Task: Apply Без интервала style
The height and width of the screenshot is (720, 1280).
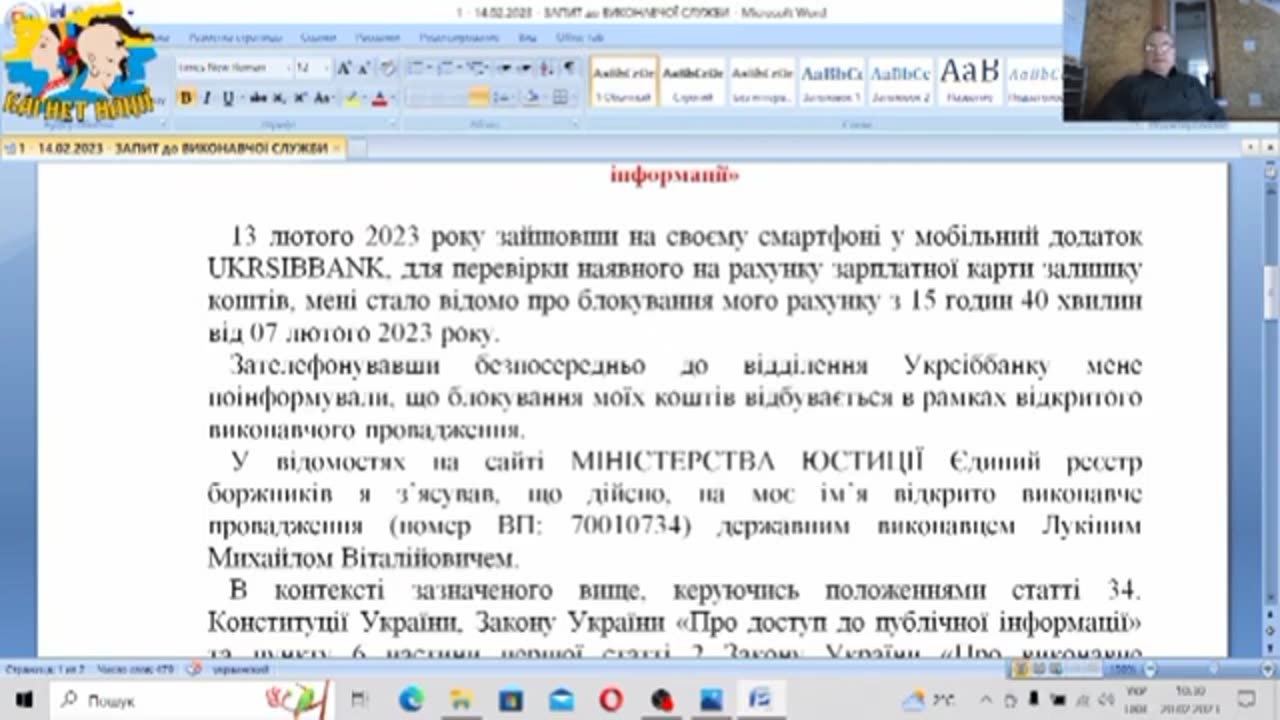Action: pos(762,80)
